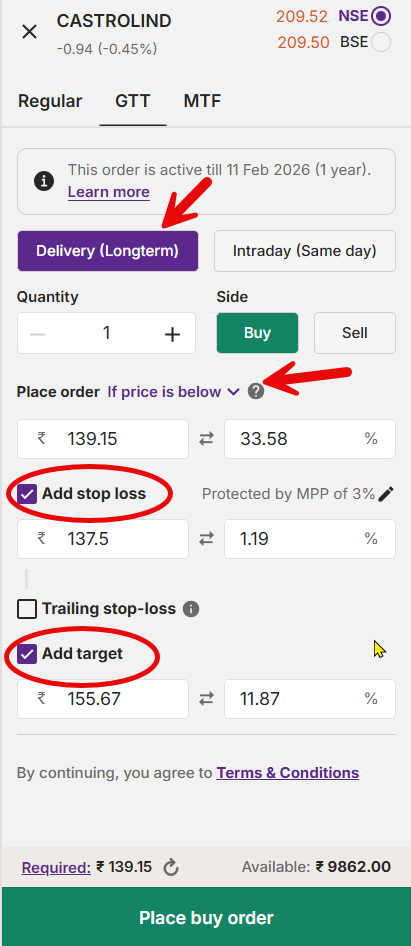Viewport: 411px width, 946px height.
Task: Edit MPP protection with pencil icon
Action: click(387, 494)
